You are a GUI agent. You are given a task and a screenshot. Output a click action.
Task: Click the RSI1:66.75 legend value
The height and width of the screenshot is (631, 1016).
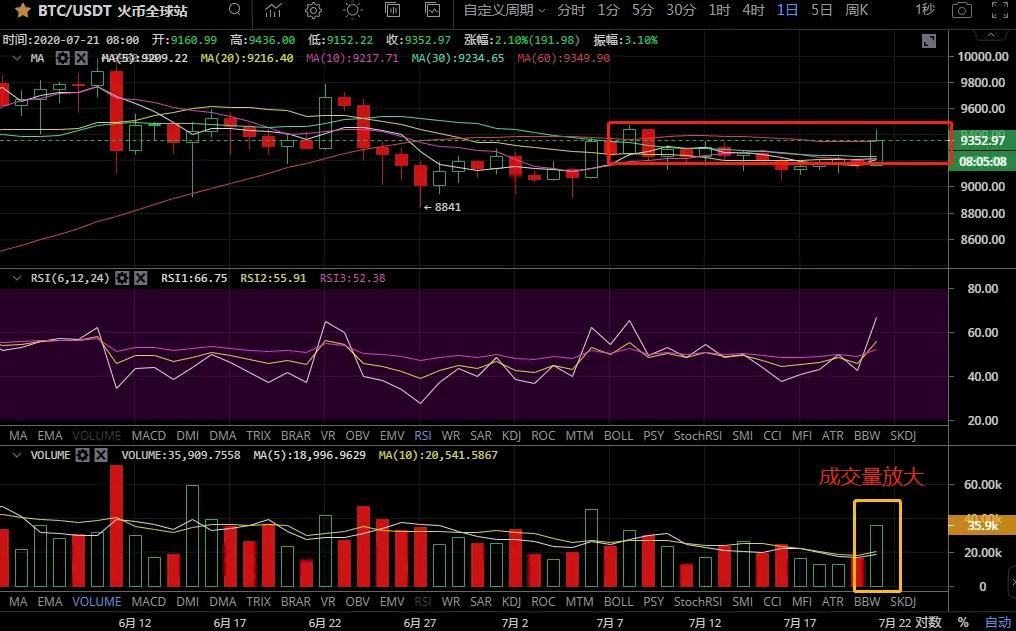tap(194, 278)
